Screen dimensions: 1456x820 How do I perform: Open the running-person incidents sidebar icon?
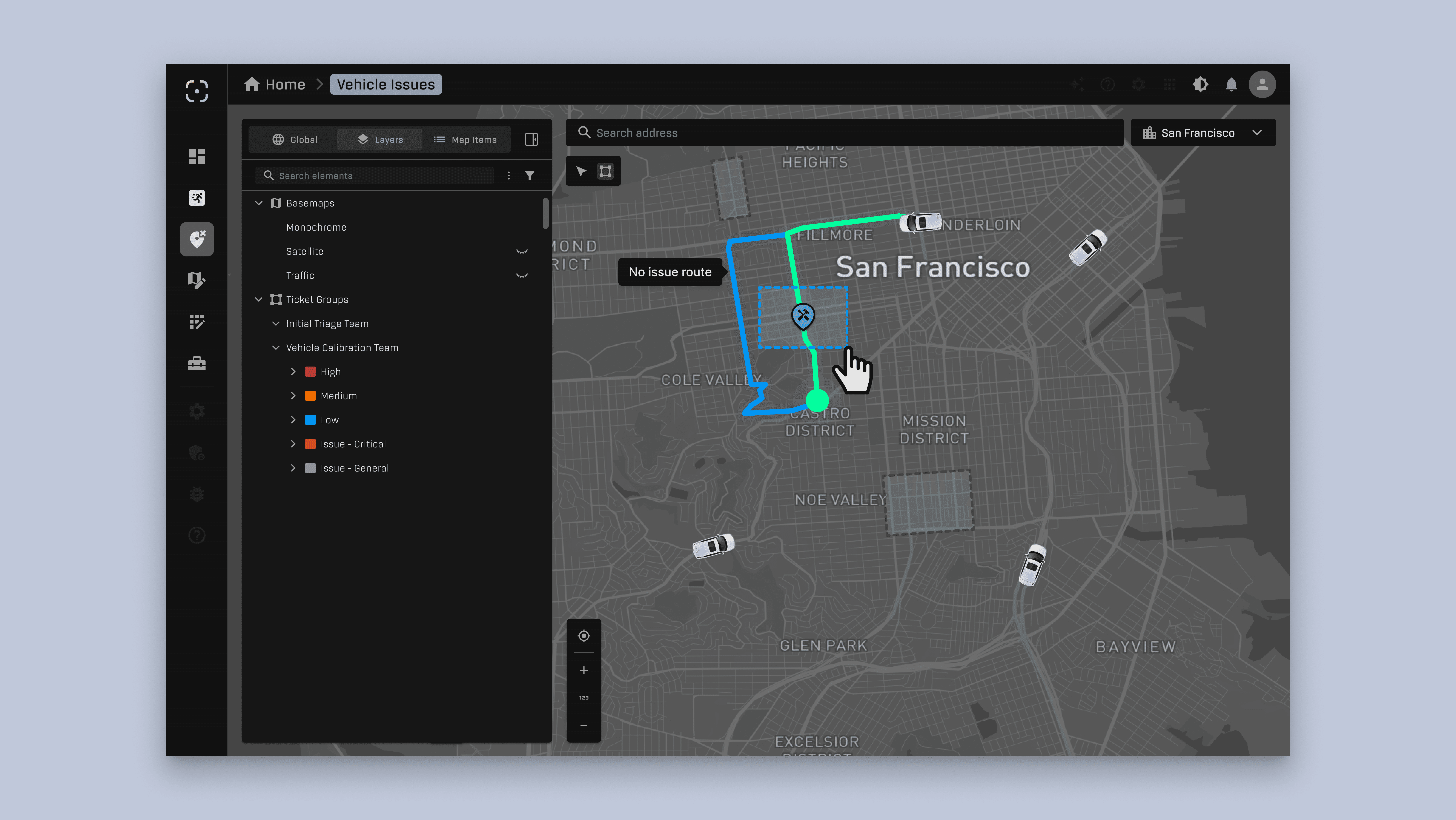[197, 197]
